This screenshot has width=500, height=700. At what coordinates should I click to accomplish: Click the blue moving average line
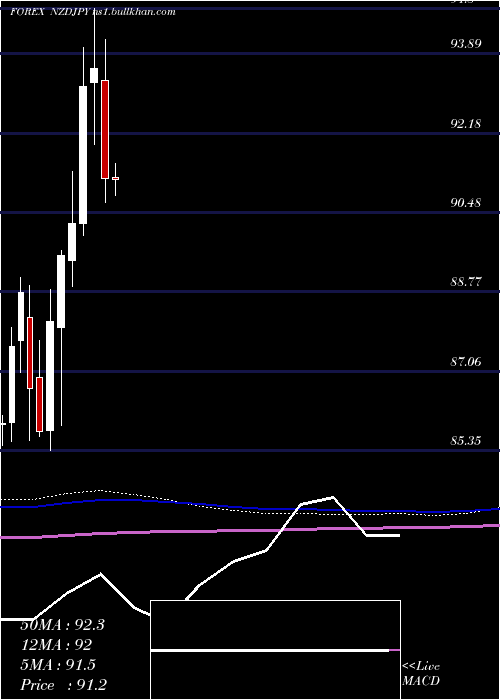tap(250, 507)
